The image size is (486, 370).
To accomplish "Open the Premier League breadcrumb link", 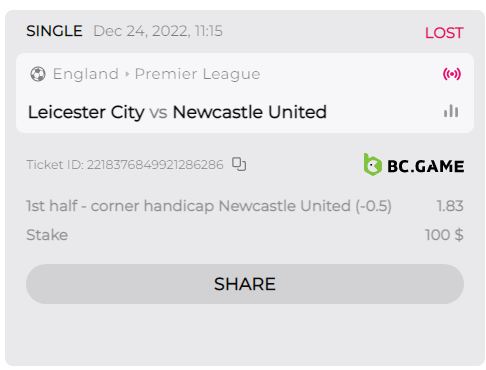I will point(197,74).
